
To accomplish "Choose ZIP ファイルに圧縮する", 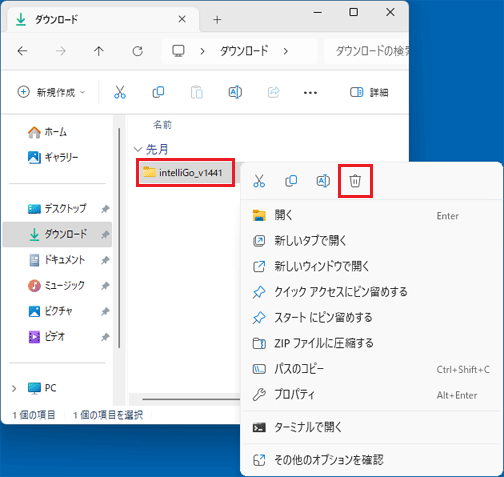I will point(372,343).
